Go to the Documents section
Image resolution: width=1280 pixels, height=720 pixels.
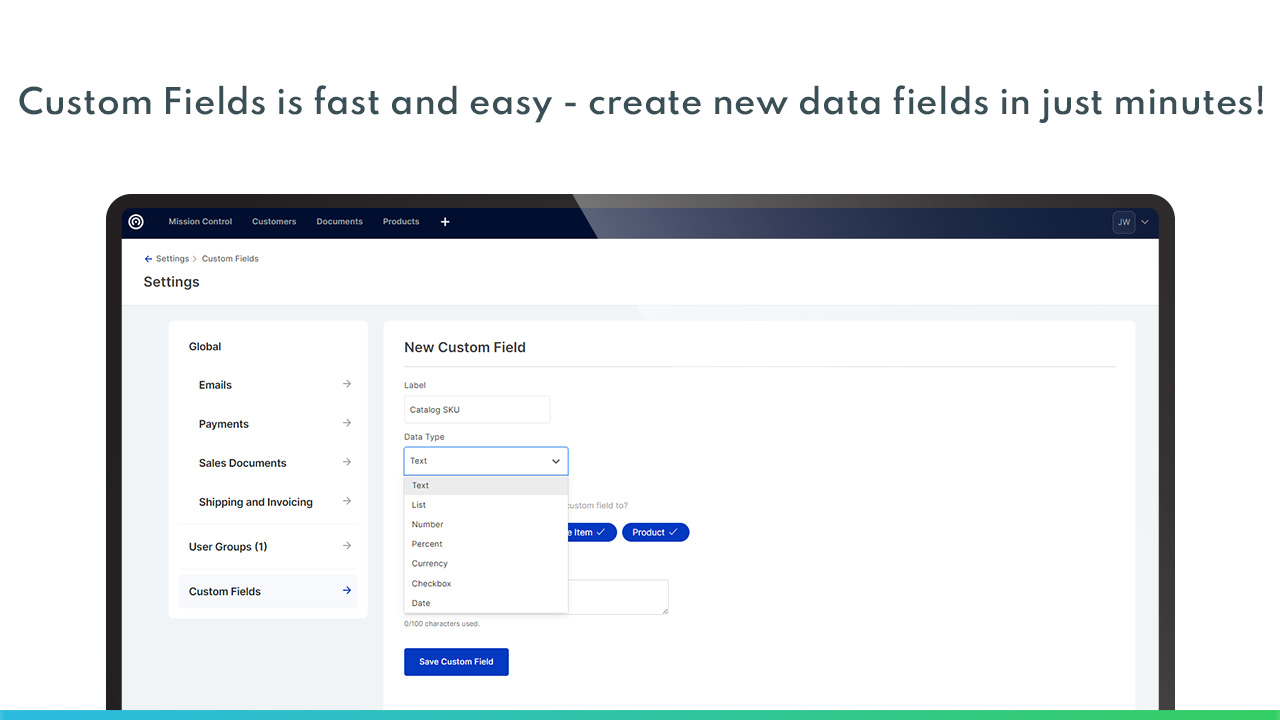[x=339, y=222]
